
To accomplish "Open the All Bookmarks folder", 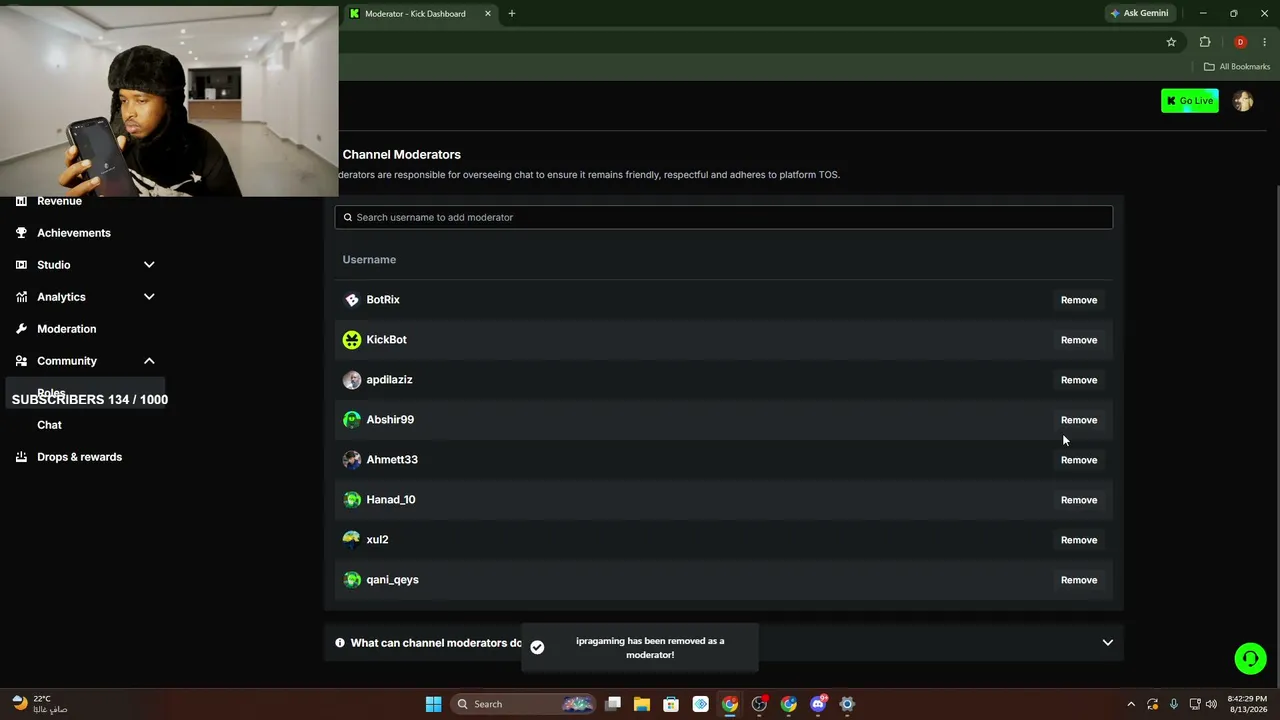I will [x=1237, y=67].
